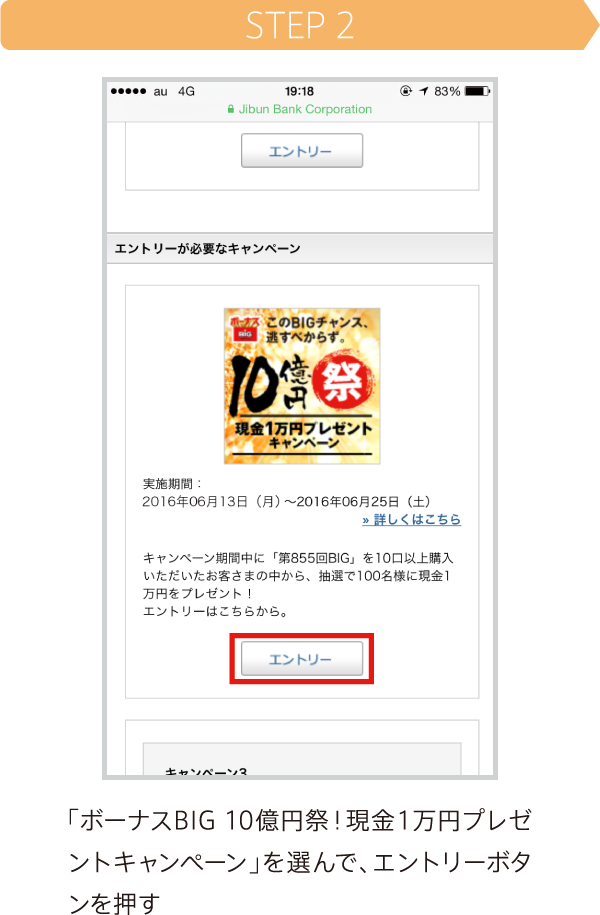Tap the red 祭 circle on the banner
This screenshot has width=600, height=915.
click(x=340, y=382)
